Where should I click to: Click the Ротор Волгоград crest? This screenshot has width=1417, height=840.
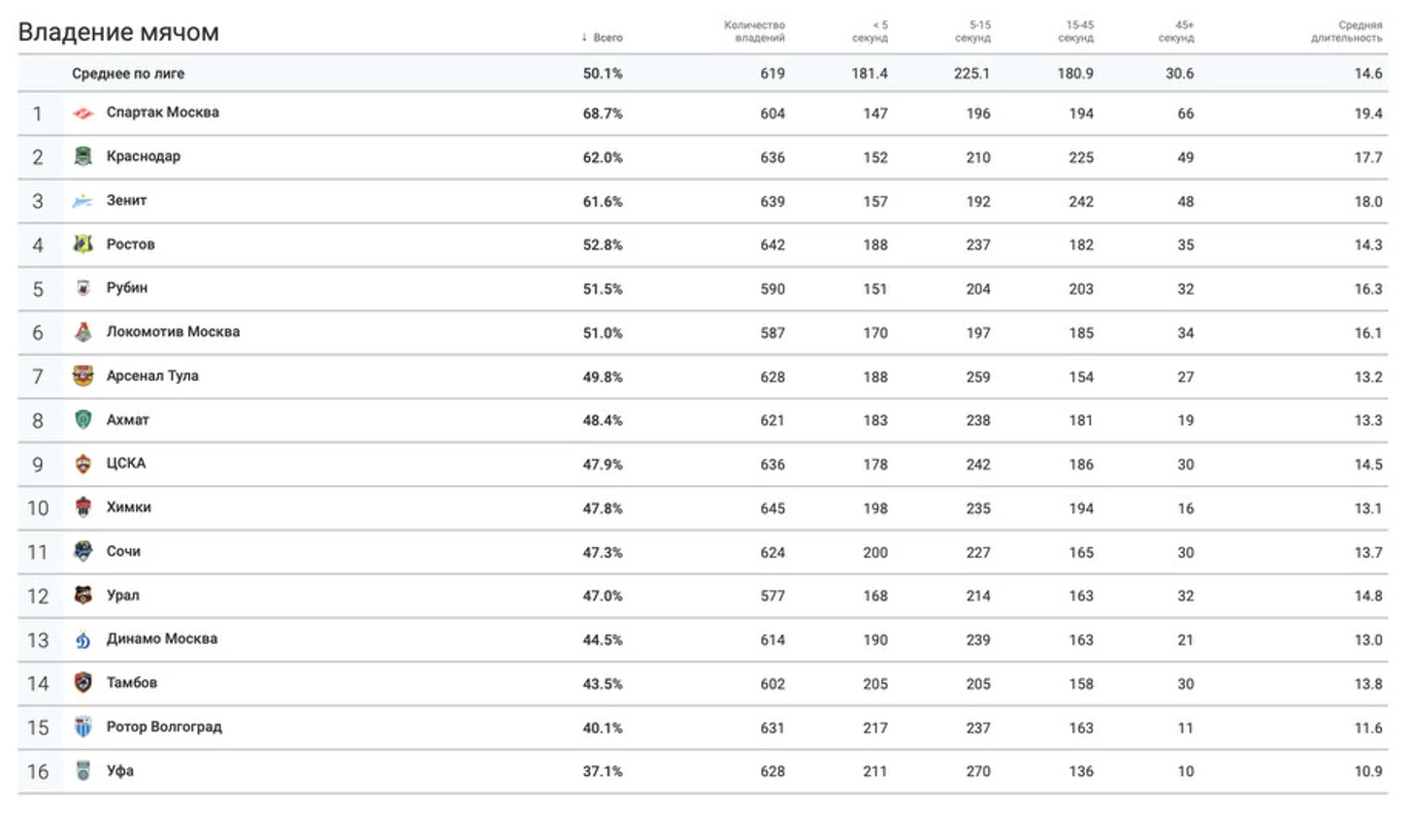tap(83, 727)
